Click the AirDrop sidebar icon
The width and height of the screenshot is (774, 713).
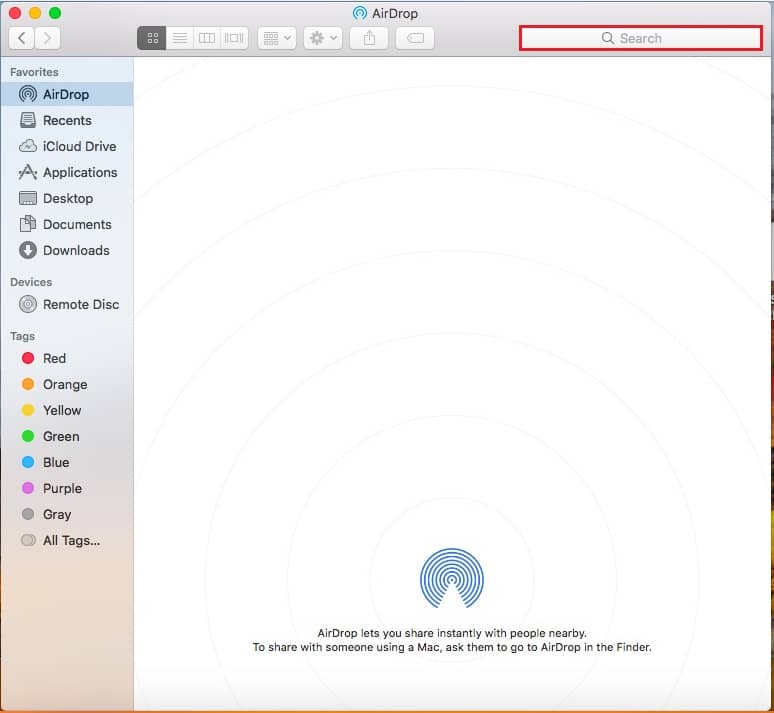tap(28, 94)
